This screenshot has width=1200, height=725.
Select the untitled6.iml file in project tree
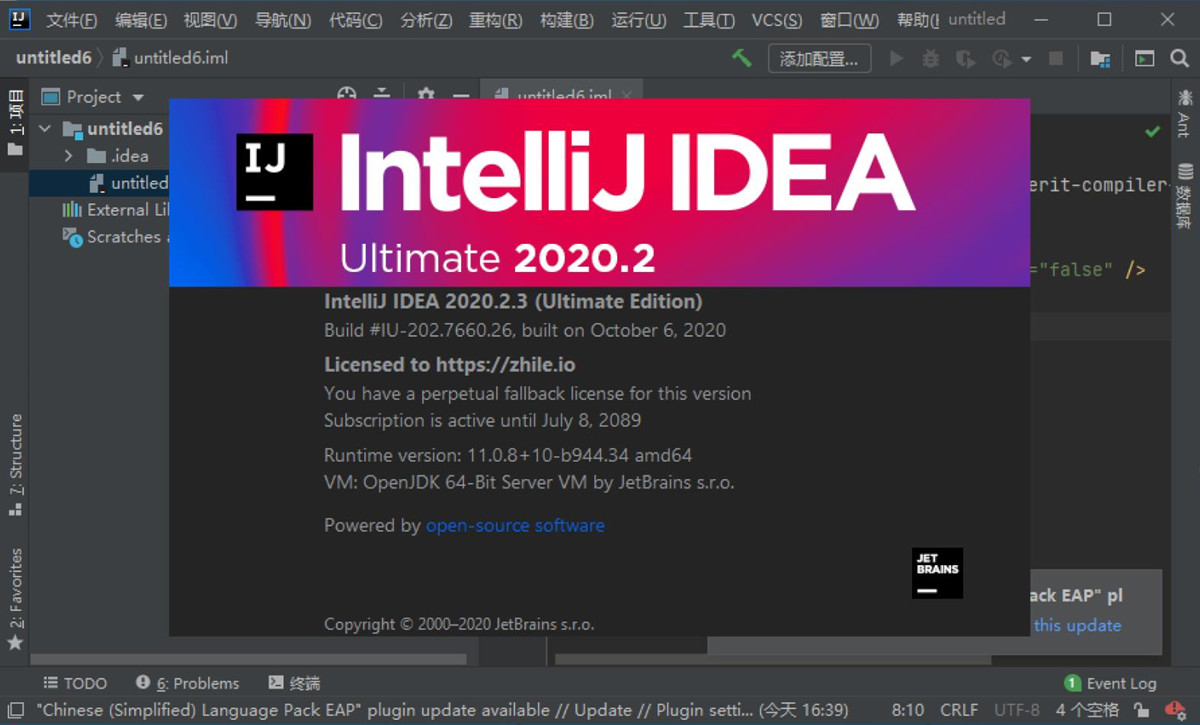pos(99,182)
